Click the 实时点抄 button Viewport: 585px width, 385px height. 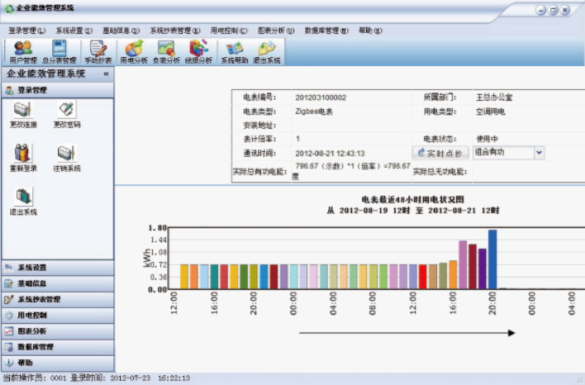[440, 153]
